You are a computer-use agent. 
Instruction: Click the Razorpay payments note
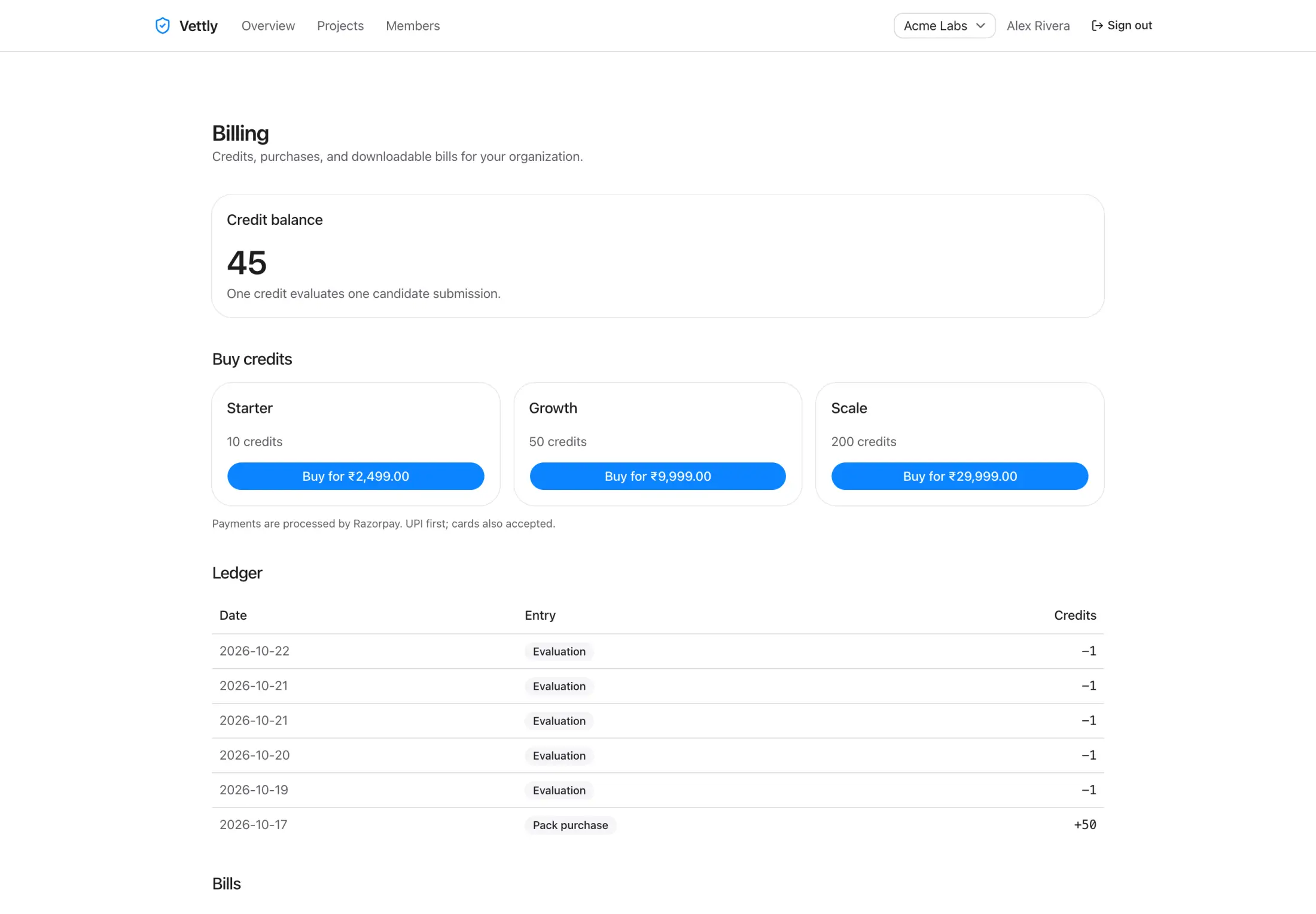click(x=383, y=523)
